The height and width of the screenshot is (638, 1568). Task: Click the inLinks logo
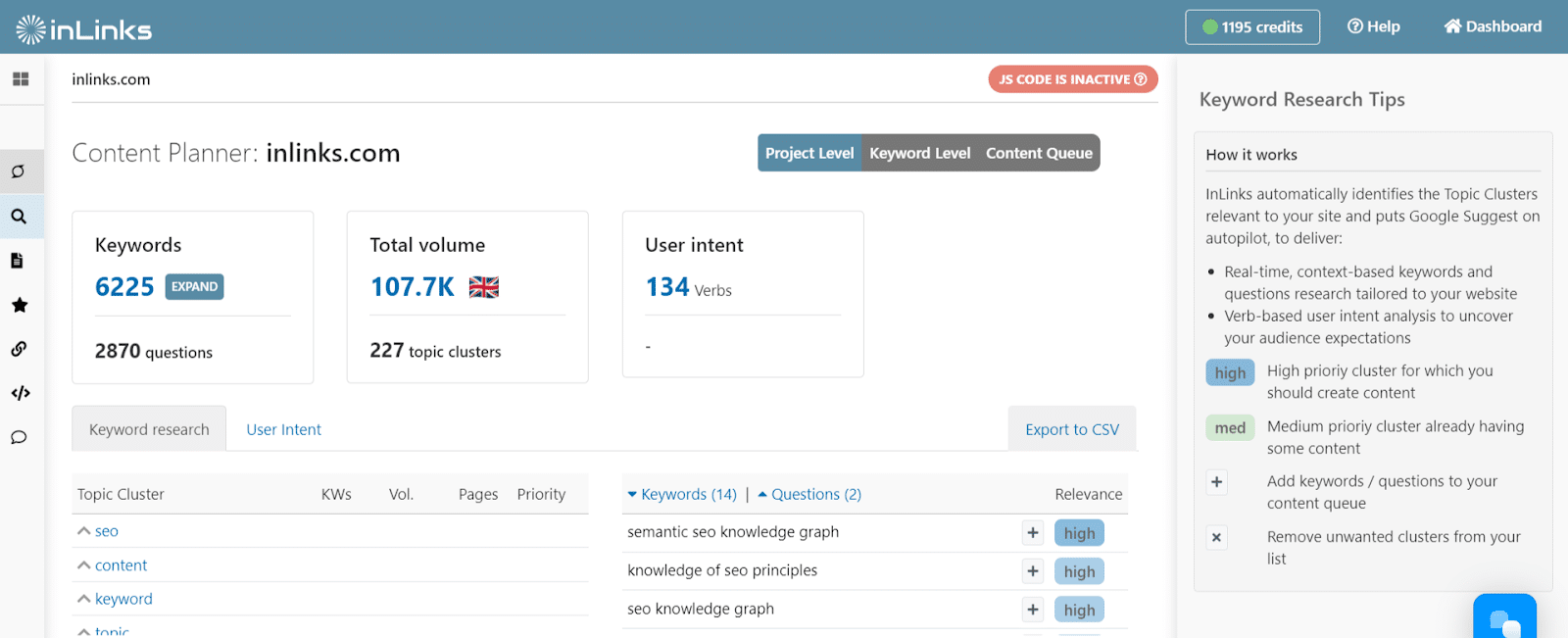[x=84, y=29]
